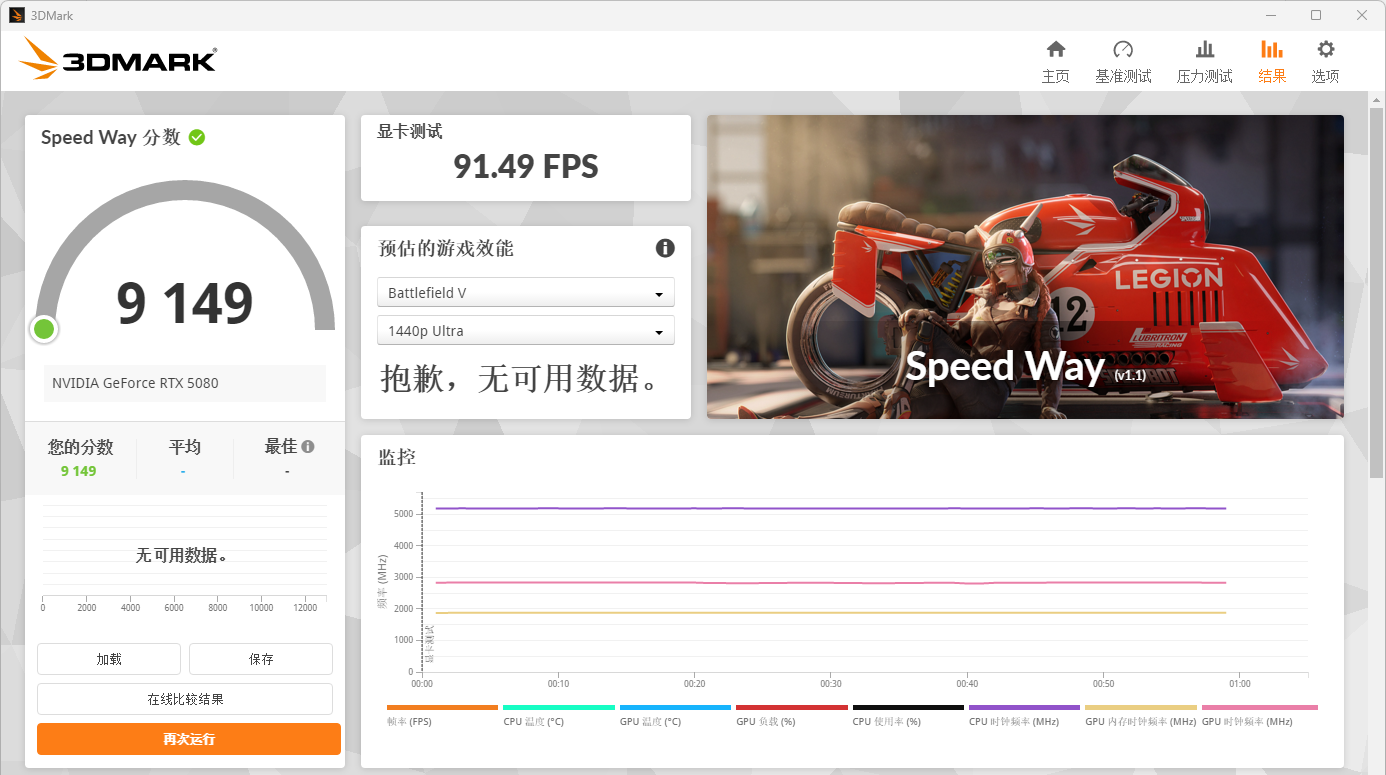Toggle the GPU 负载 legend swatch

(792, 707)
